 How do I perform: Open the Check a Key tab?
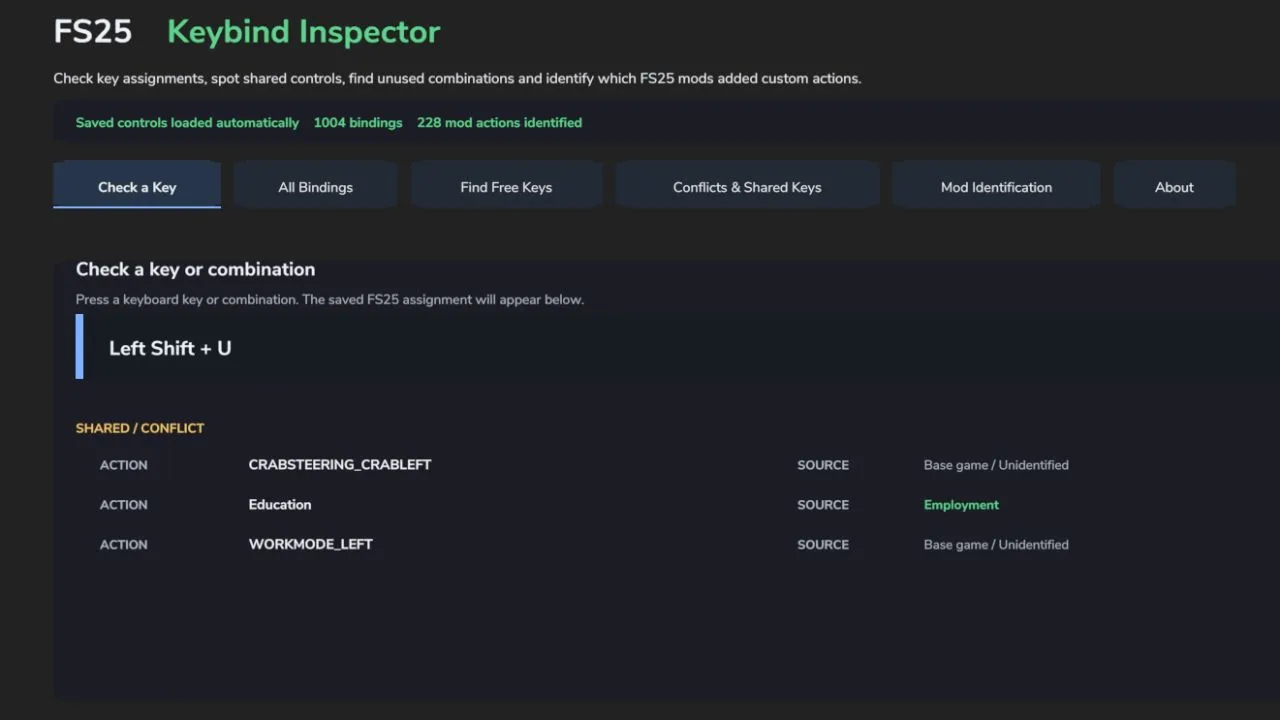tap(137, 186)
